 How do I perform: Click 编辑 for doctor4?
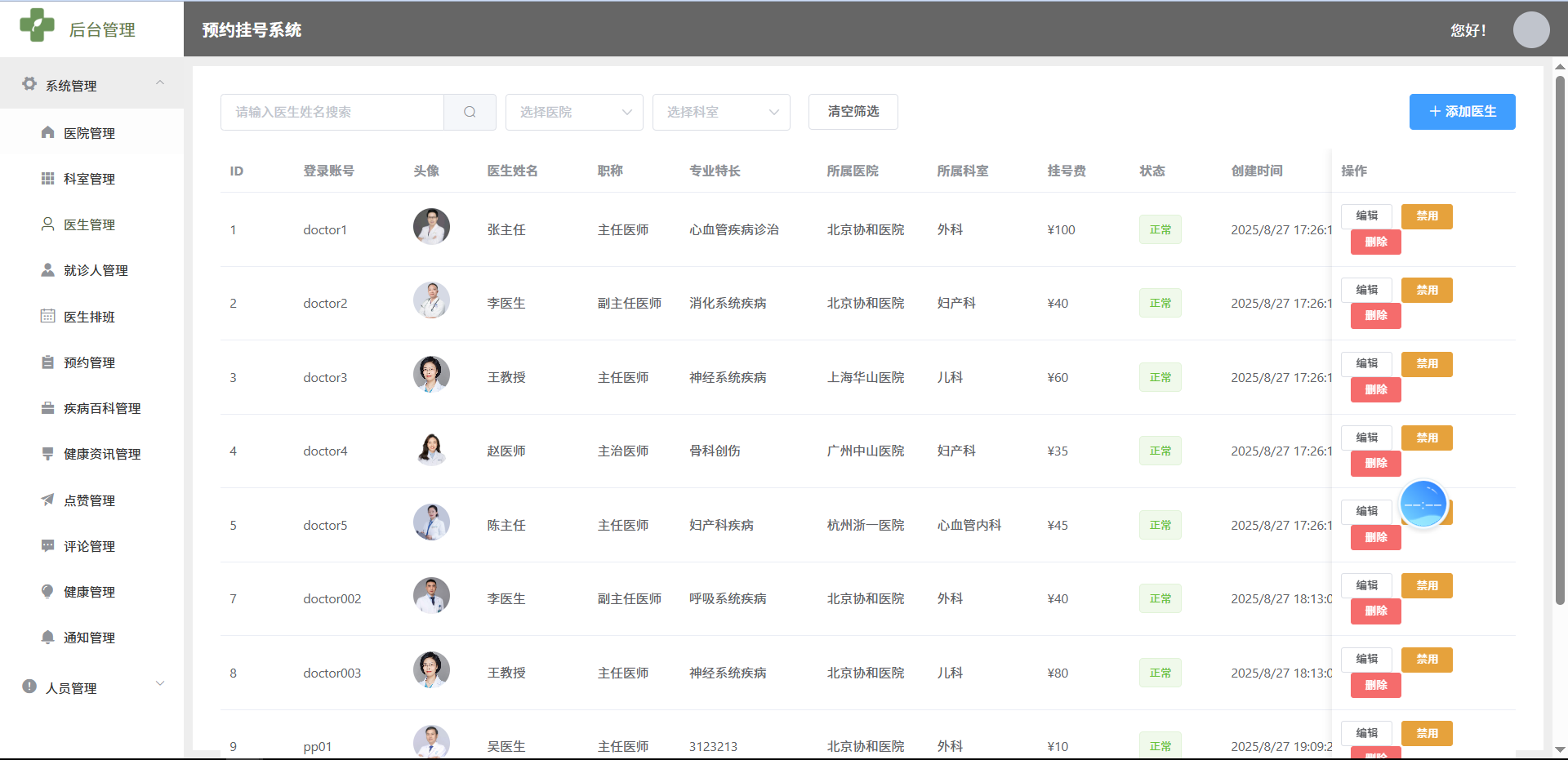[x=1366, y=438]
